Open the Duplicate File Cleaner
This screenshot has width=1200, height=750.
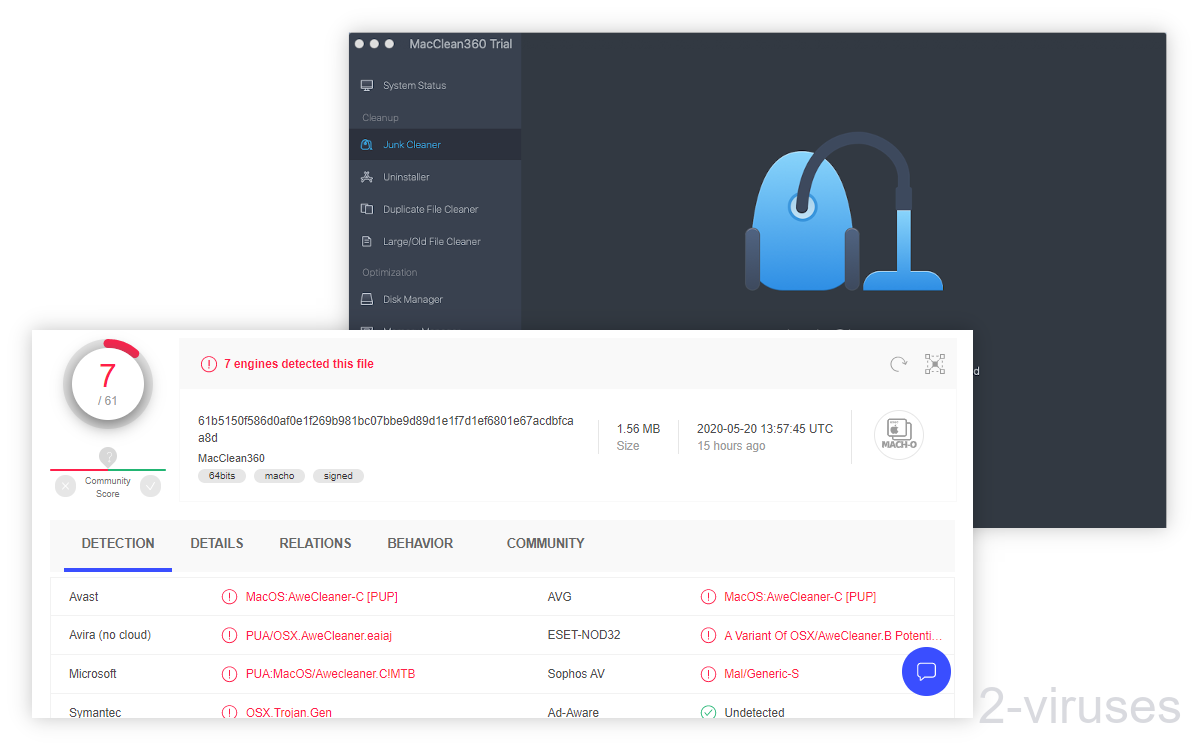click(430, 208)
